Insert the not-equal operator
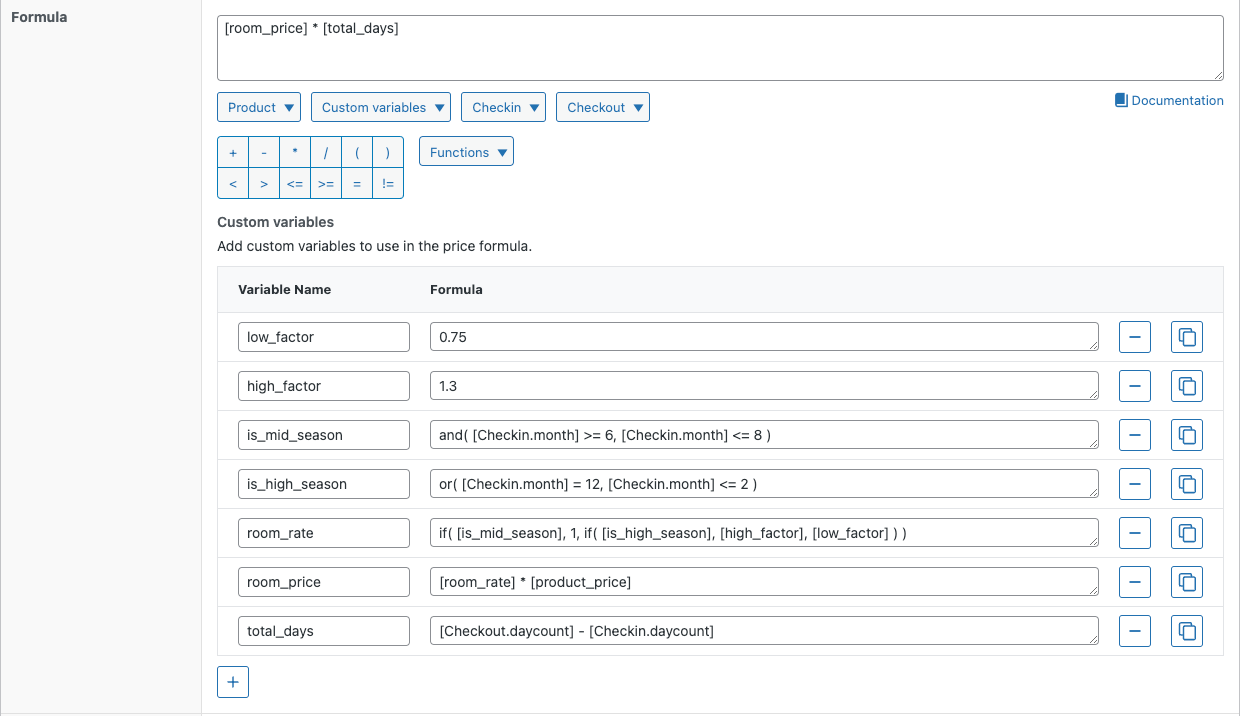 [x=388, y=184]
